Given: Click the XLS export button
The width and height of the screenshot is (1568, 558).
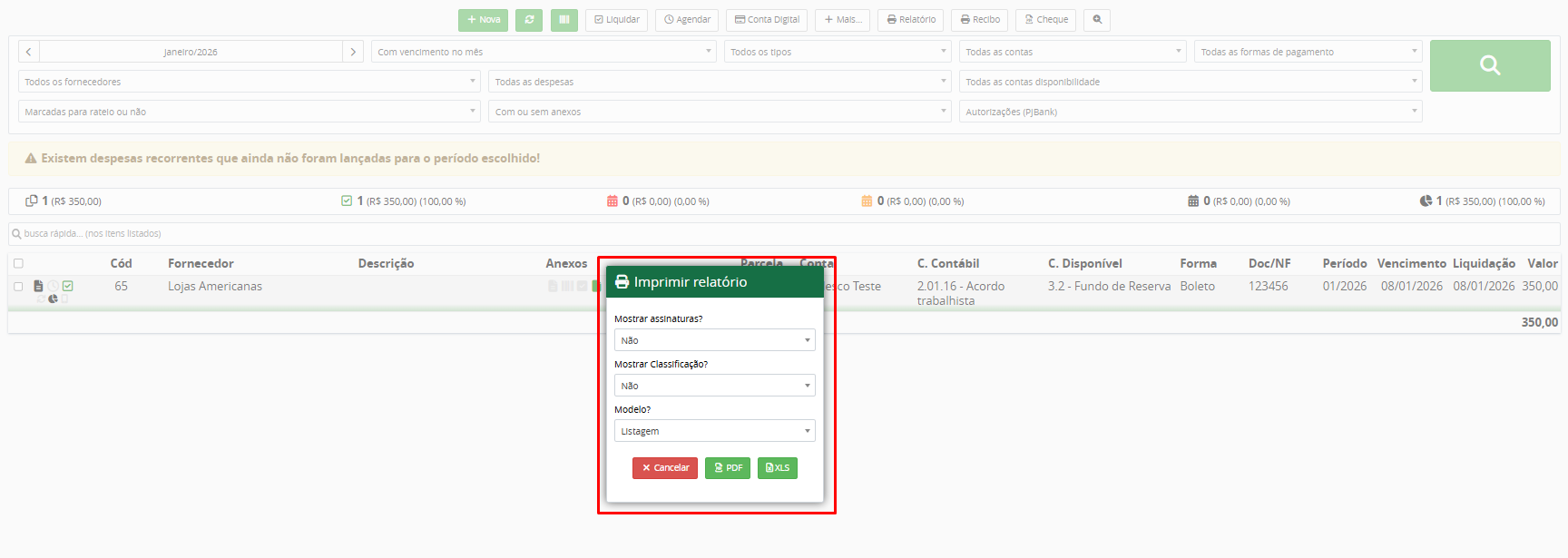Looking at the screenshot, I should [777, 468].
